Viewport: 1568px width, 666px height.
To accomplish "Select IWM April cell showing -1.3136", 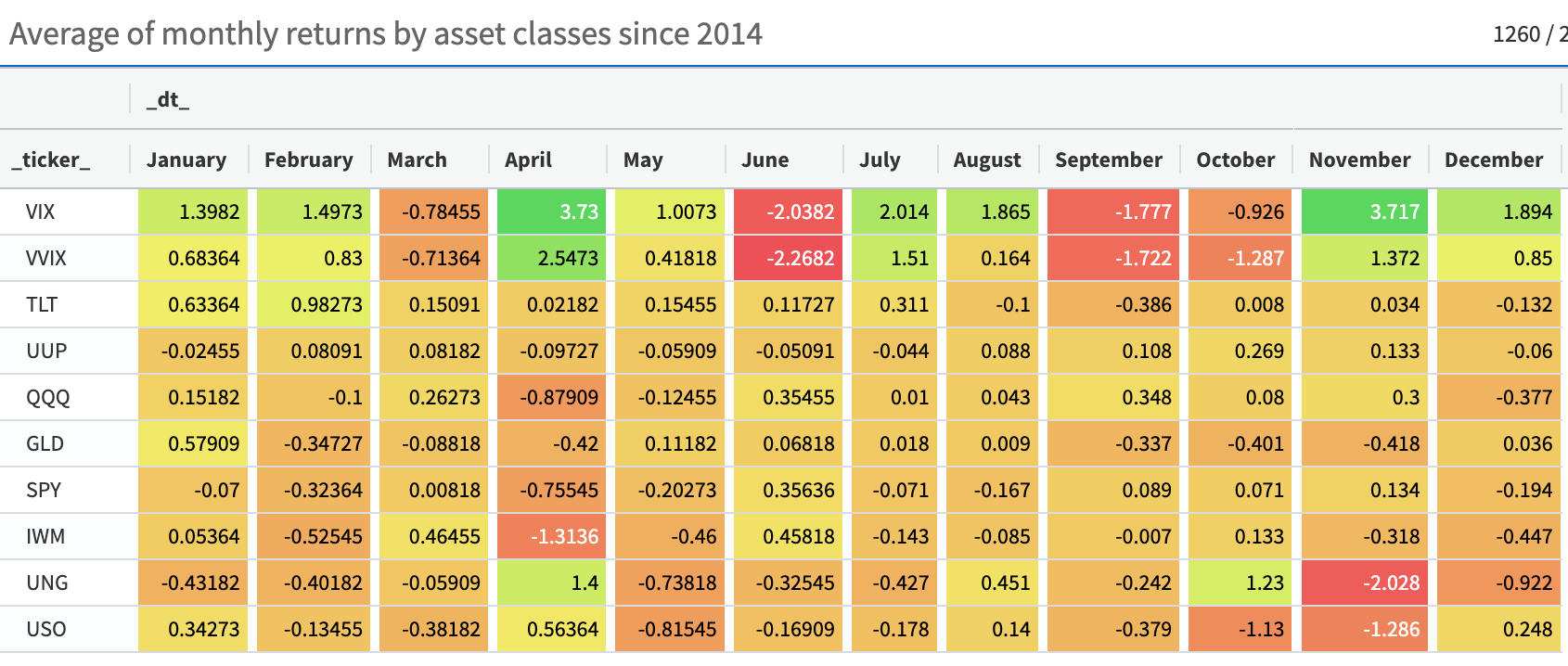I will pyautogui.click(x=551, y=536).
